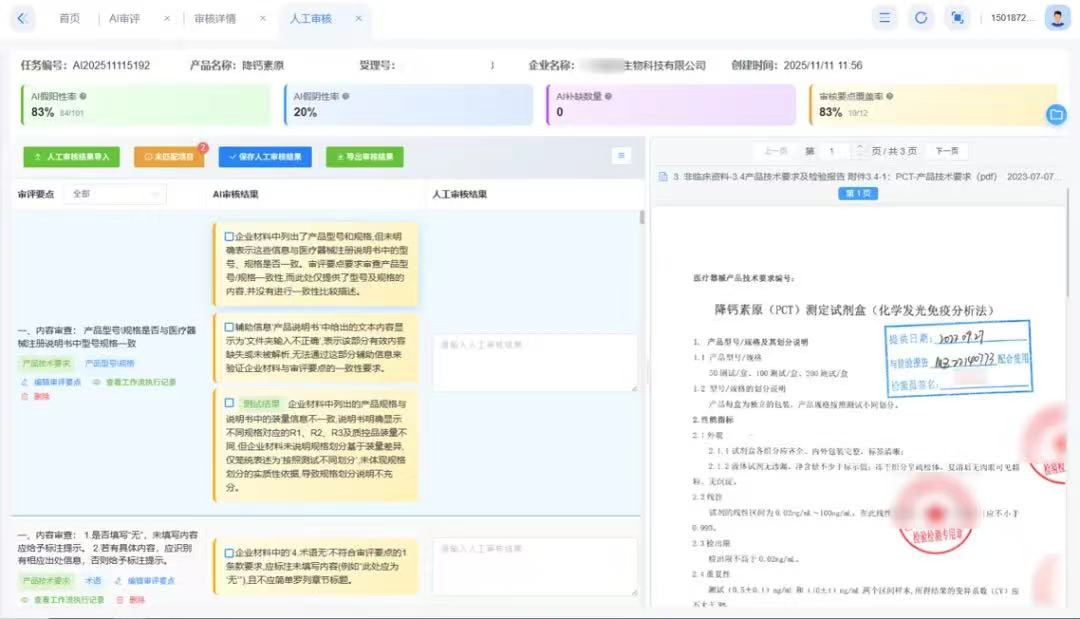Toggle the fullscreen icon in the top bar
The image size is (1080, 619).
tap(957, 18)
